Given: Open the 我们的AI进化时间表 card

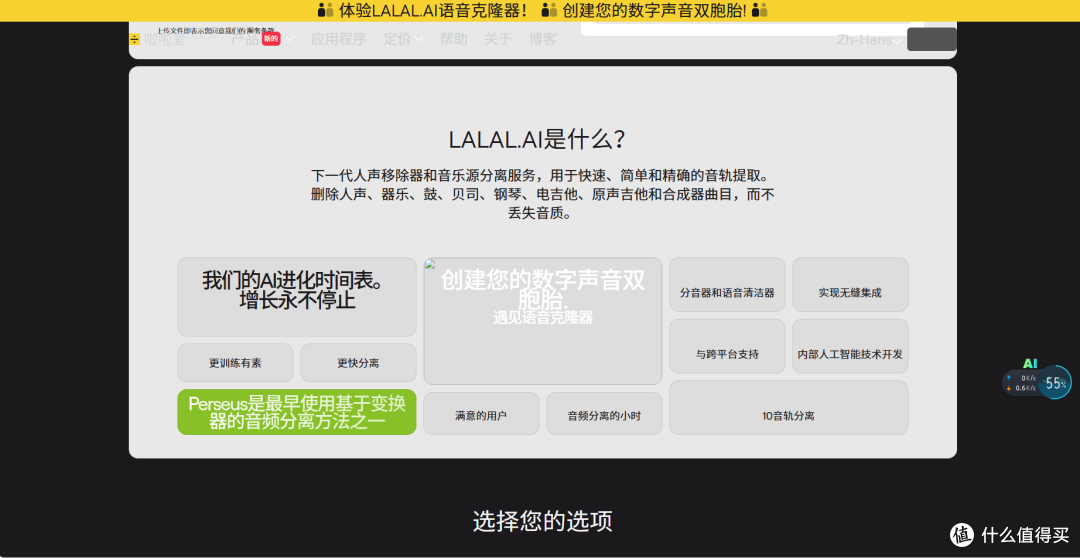Looking at the screenshot, I should pos(297,297).
